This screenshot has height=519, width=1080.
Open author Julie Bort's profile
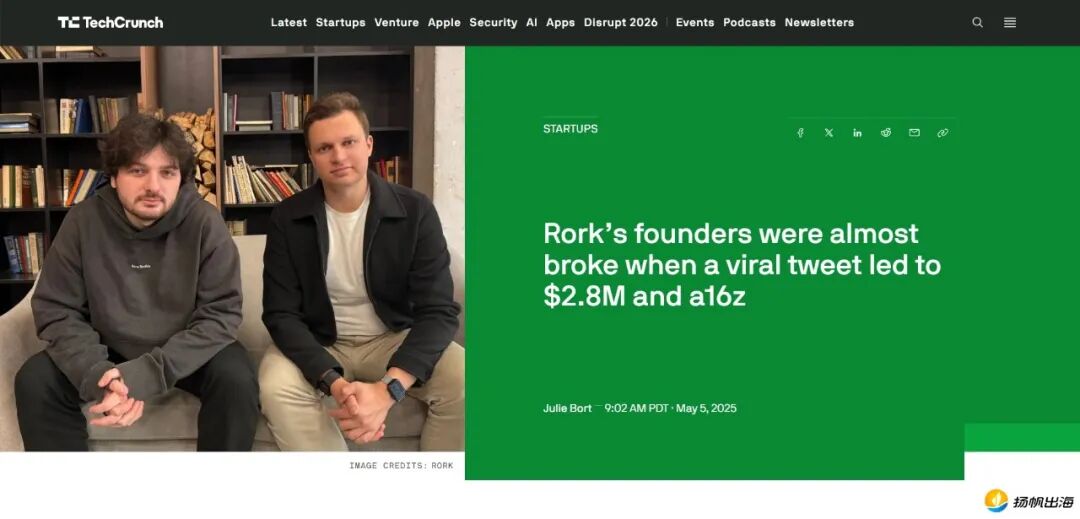[567, 408]
